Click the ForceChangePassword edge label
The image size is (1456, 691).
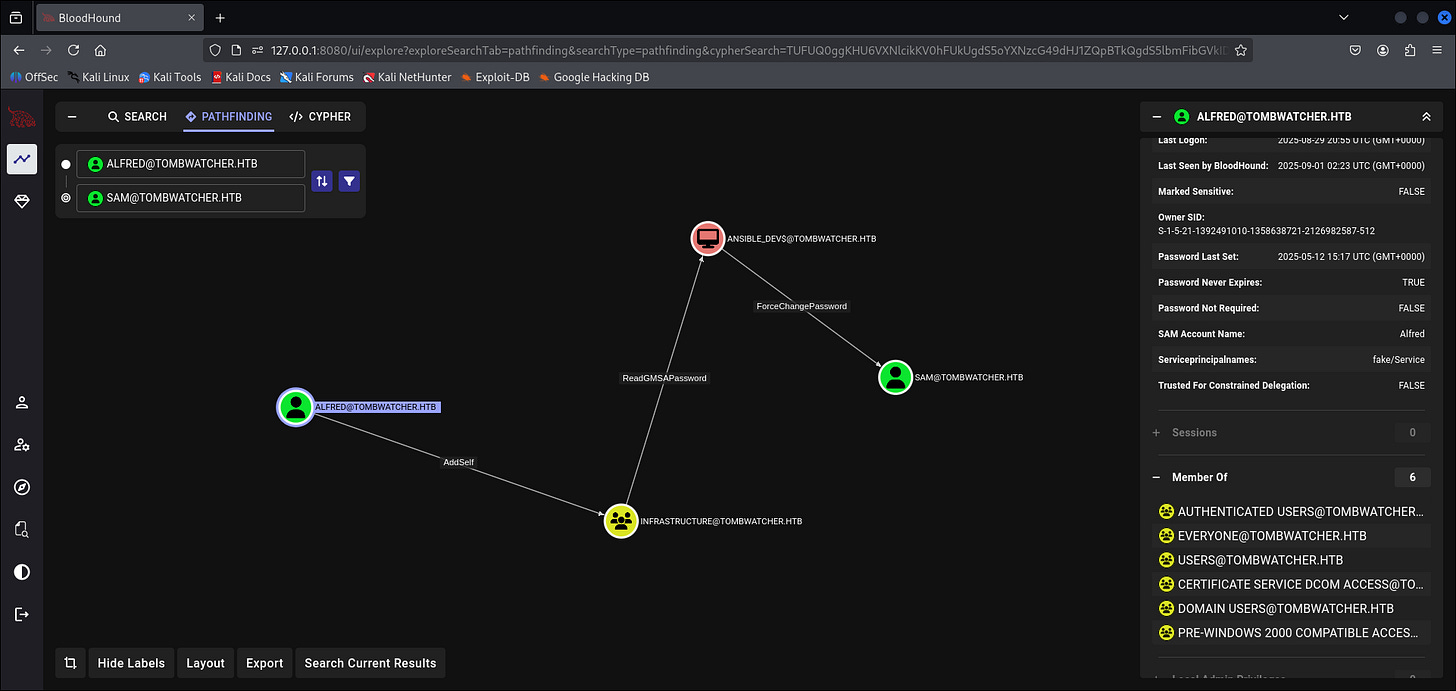[802, 306]
